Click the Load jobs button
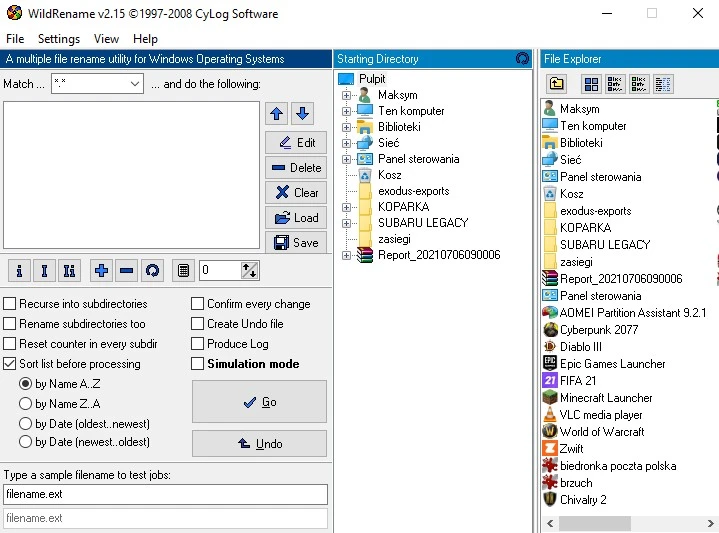719x533 pixels. click(296, 217)
